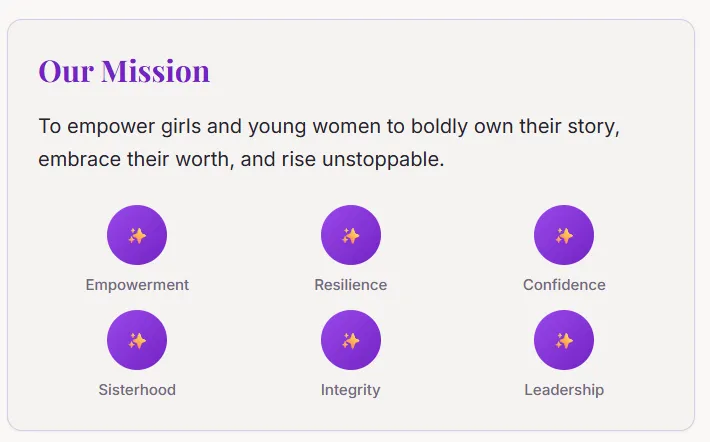Click the sparkle icon above Confidence
The image size is (710, 442).
(564, 235)
